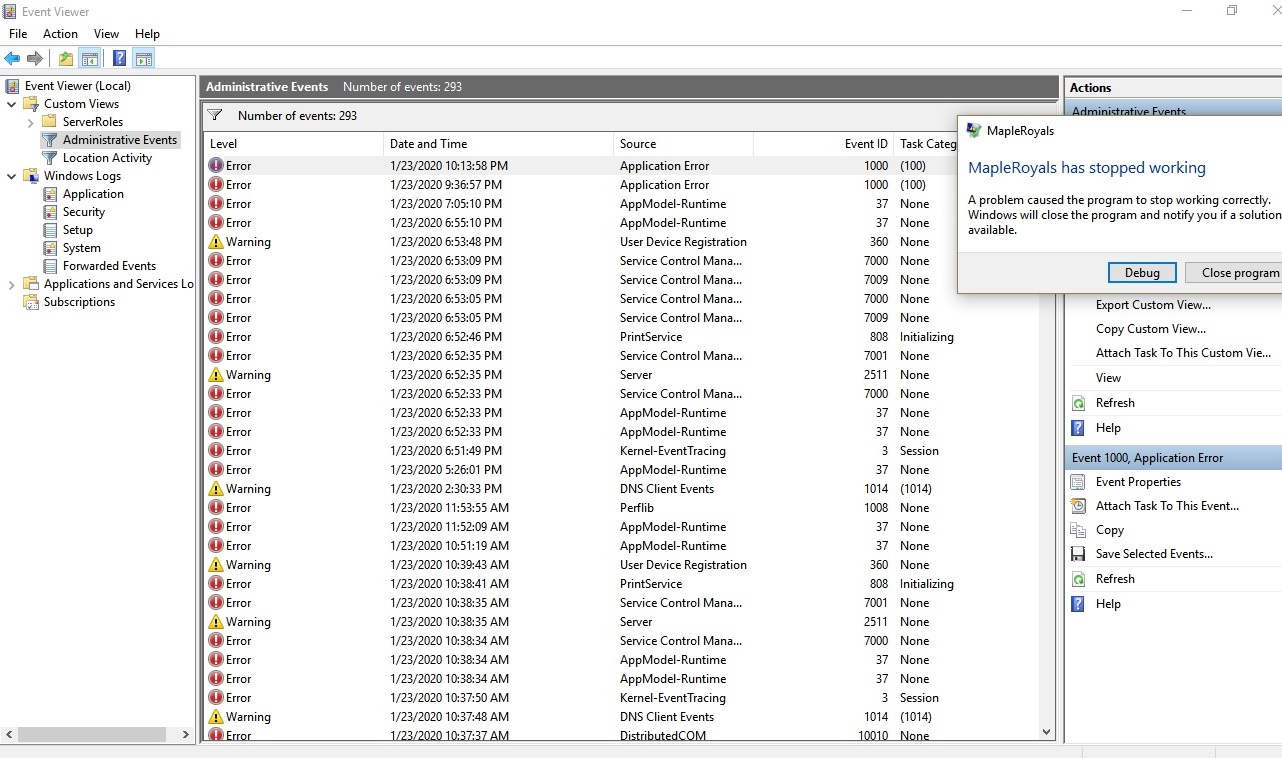
Task: Select the AppModel-Runtime event at 5:26:01 PM
Action: coord(620,470)
